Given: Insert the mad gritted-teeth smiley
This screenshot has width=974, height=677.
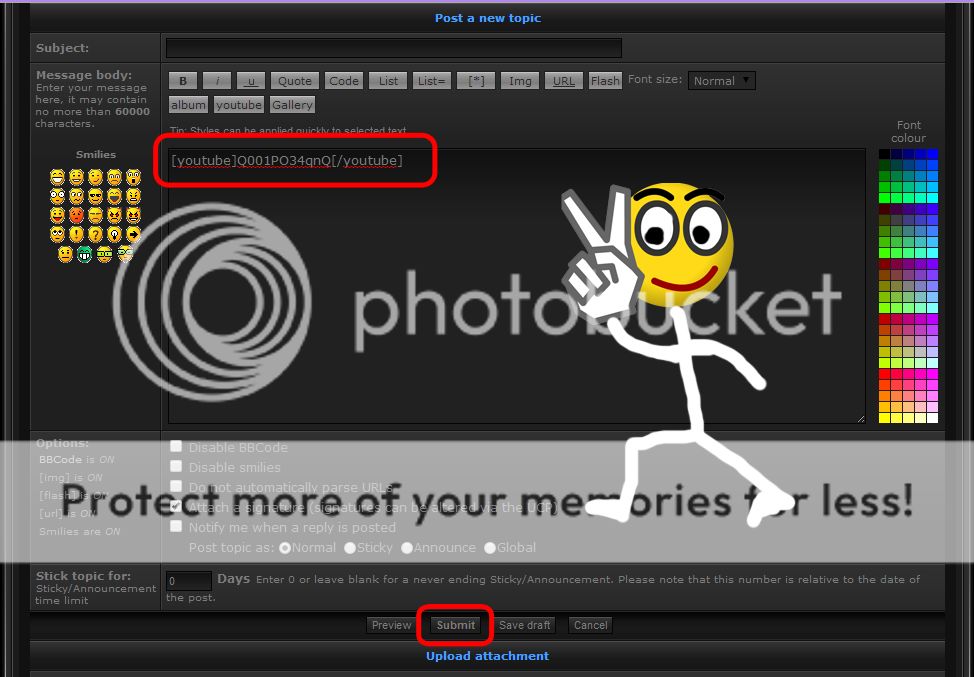Looking at the screenshot, I should click(133, 197).
